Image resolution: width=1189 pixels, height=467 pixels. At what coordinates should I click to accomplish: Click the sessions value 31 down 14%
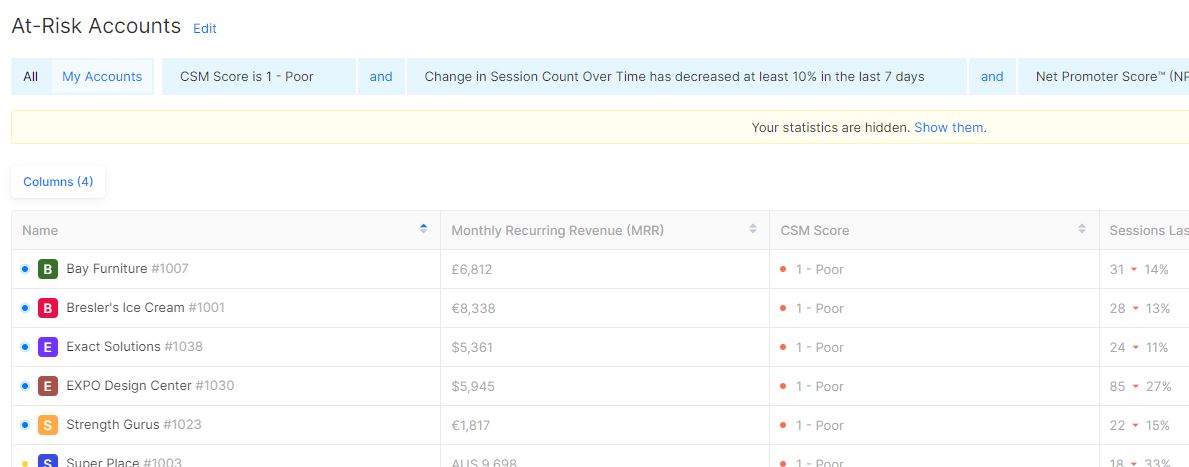point(1139,269)
